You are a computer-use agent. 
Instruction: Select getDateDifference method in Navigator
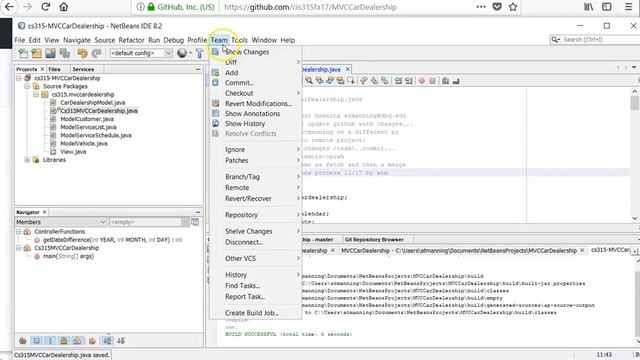[112, 240]
